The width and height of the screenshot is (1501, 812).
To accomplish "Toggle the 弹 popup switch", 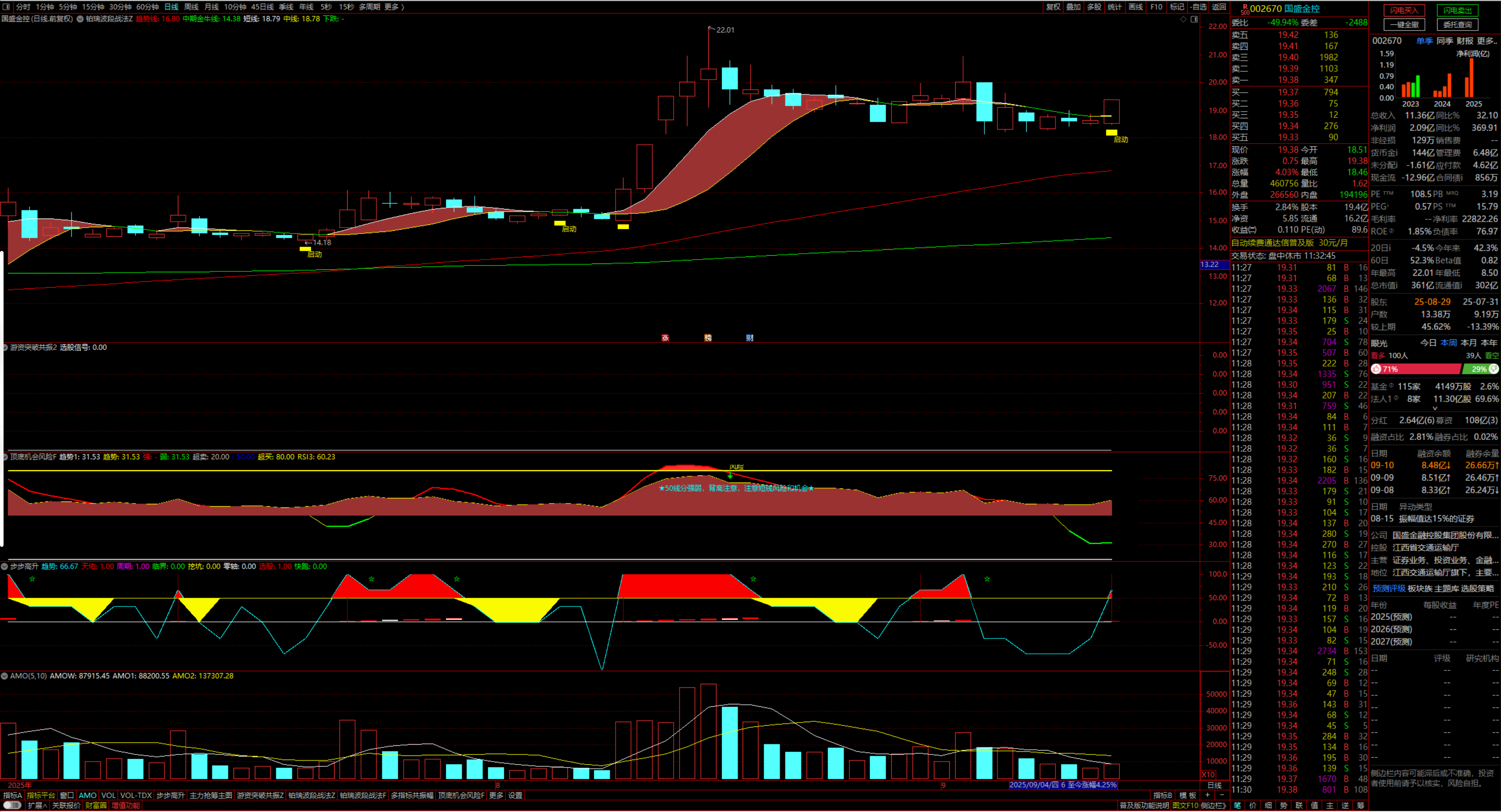I will (12, 806).
